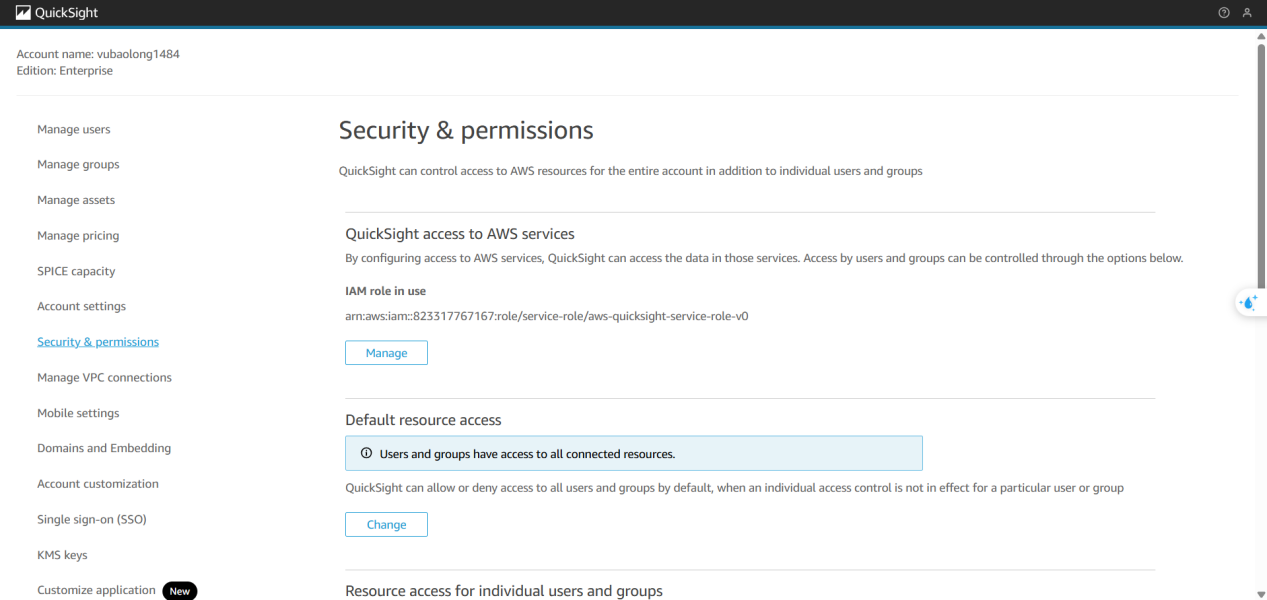Open Single sign-on (SSO) settings
The image size is (1267, 600).
pos(92,519)
